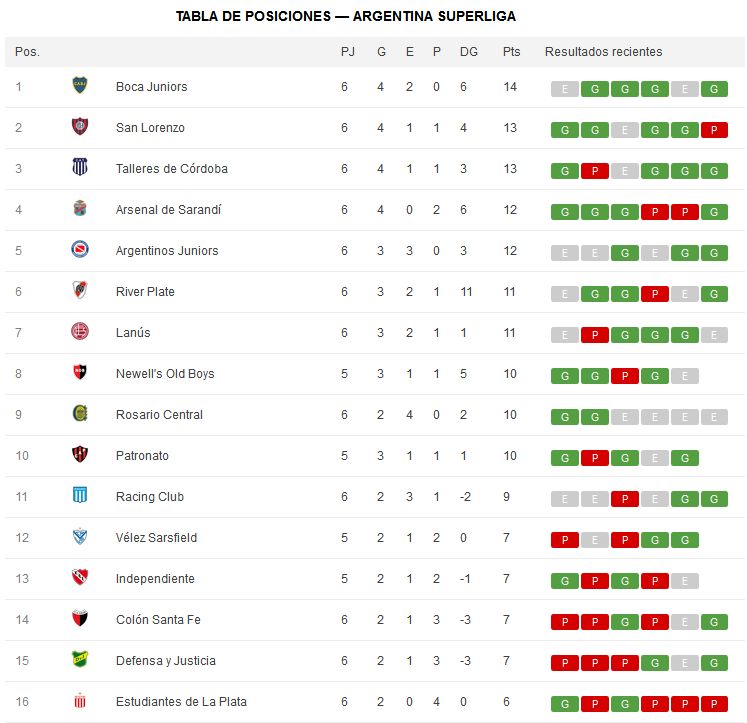Sort table by DG column header
747x723 pixels.
click(x=468, y=51)
